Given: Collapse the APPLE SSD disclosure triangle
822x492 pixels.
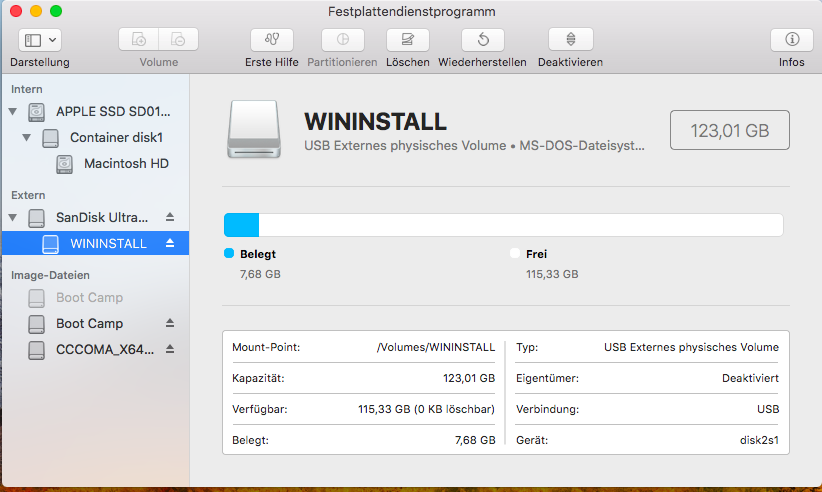Looking at the screenshot, I should click(x=13, y=112).
